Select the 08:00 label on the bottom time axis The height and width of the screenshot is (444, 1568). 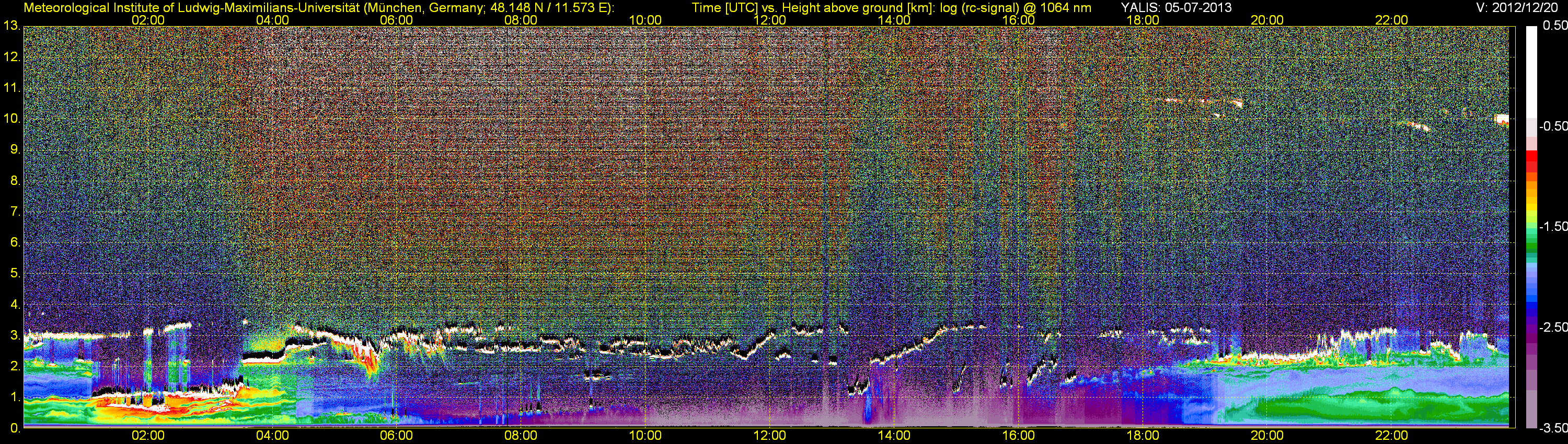coord(521,436)
